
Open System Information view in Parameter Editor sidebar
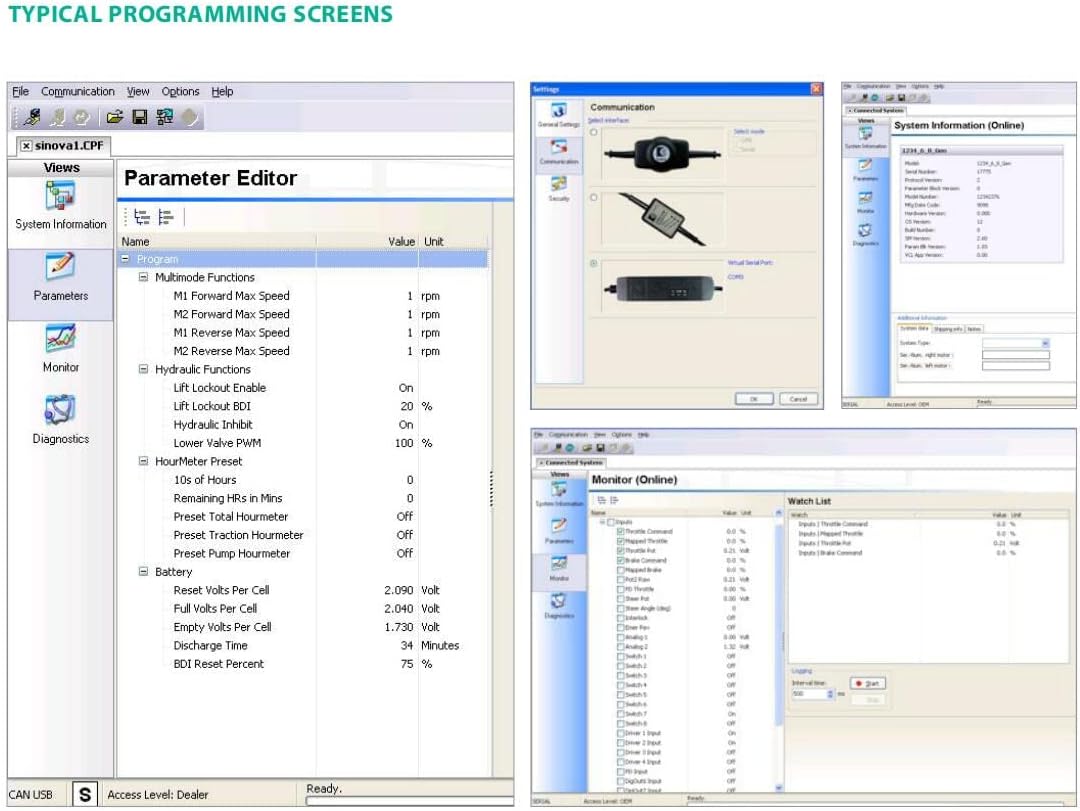pyautogui.click(x=60, y=204)
